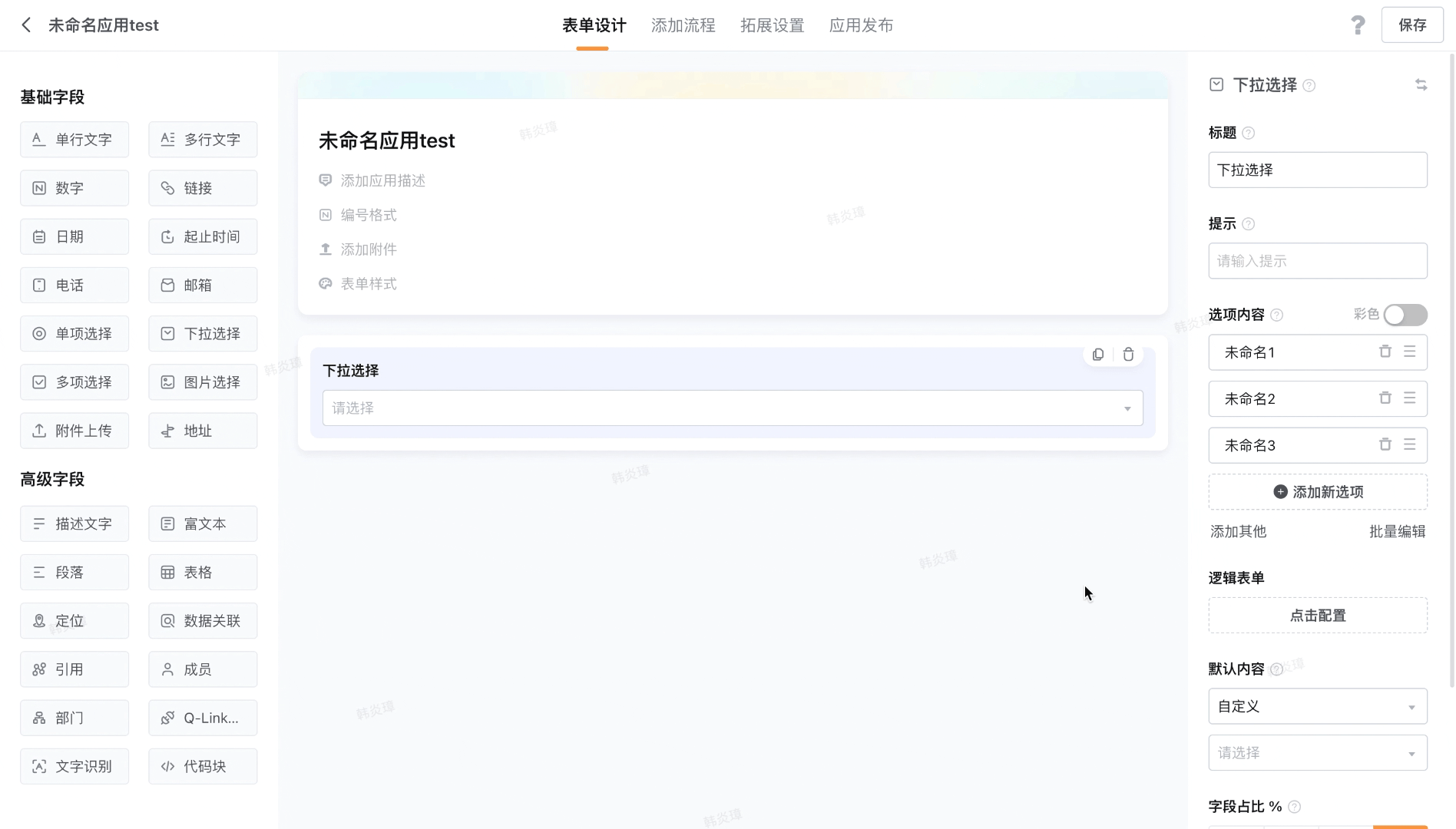Add 起止时间 field
This screenshot has width=1456, height=829.
203,236
